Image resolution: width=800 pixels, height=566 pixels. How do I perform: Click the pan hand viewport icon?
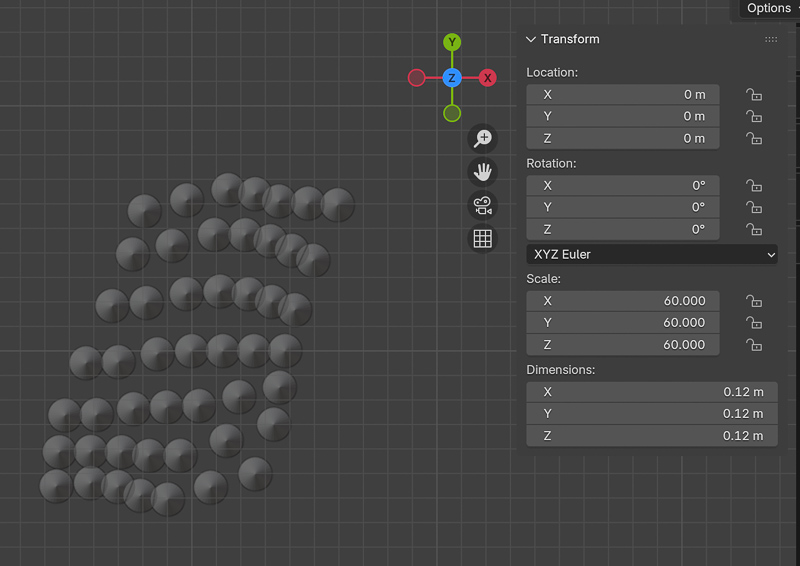click(483, 172)
